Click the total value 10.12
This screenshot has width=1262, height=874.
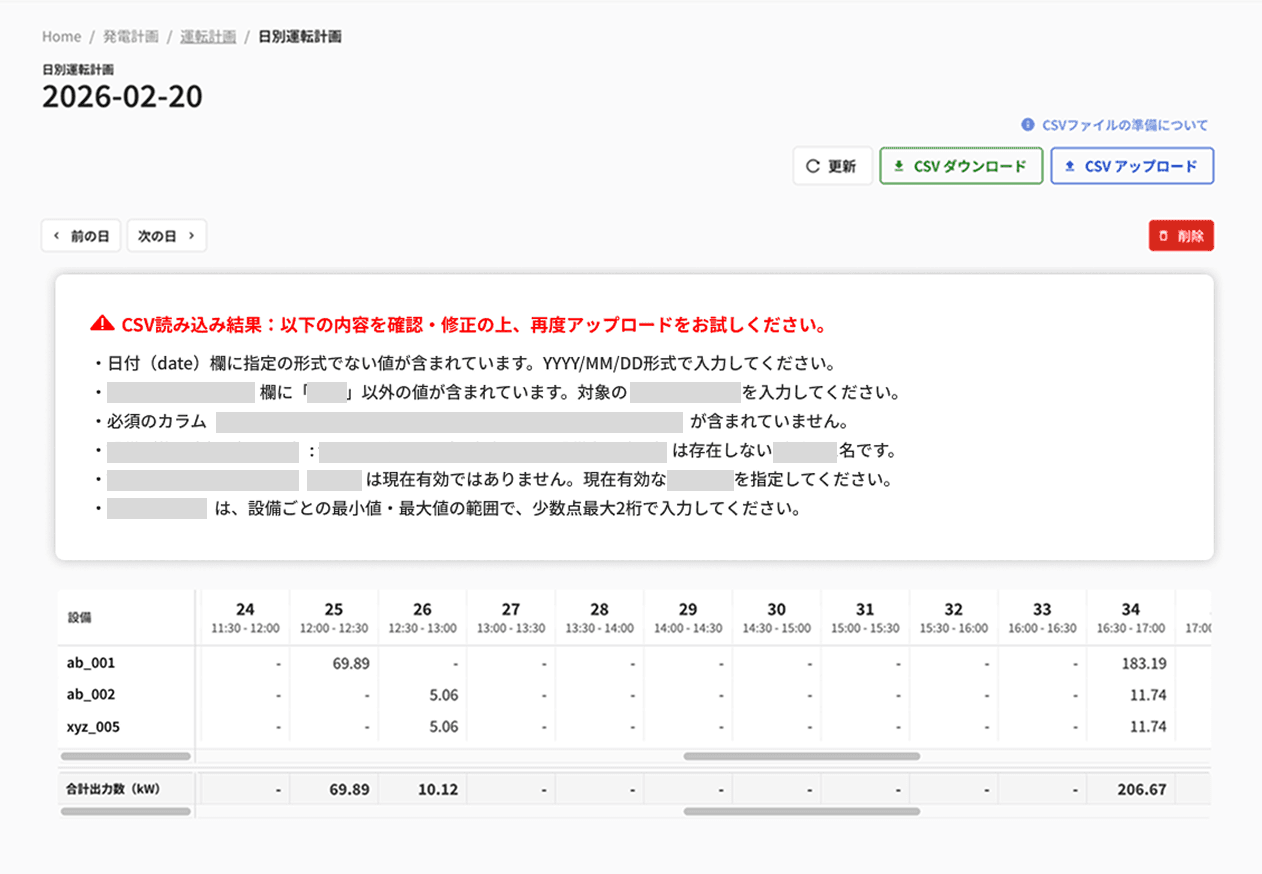click(x=438, y=789)
